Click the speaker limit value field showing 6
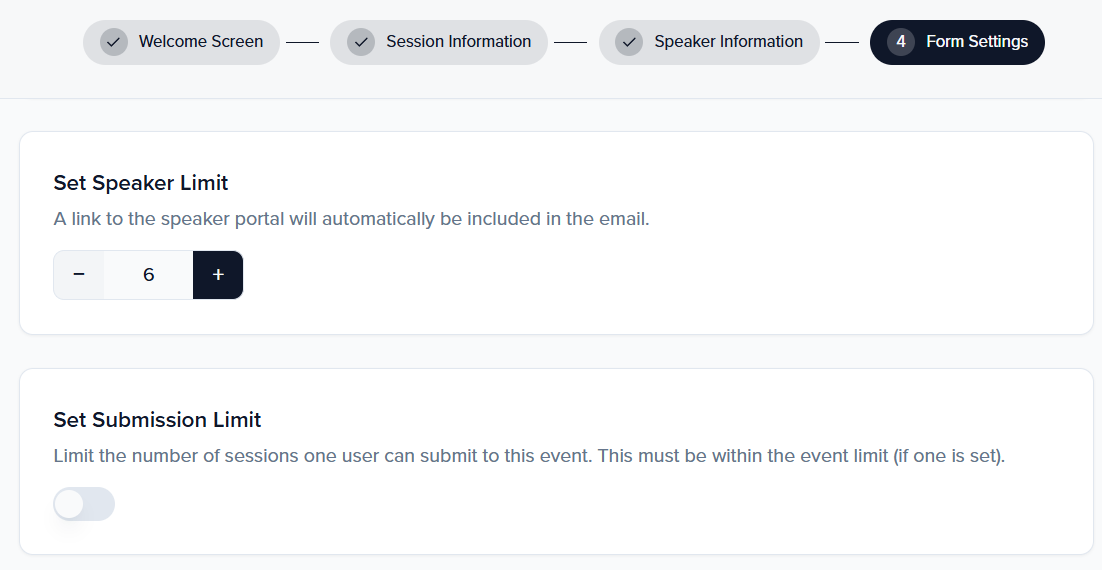Viewport: 1102px width, 570px height. (x=148, y=275)
